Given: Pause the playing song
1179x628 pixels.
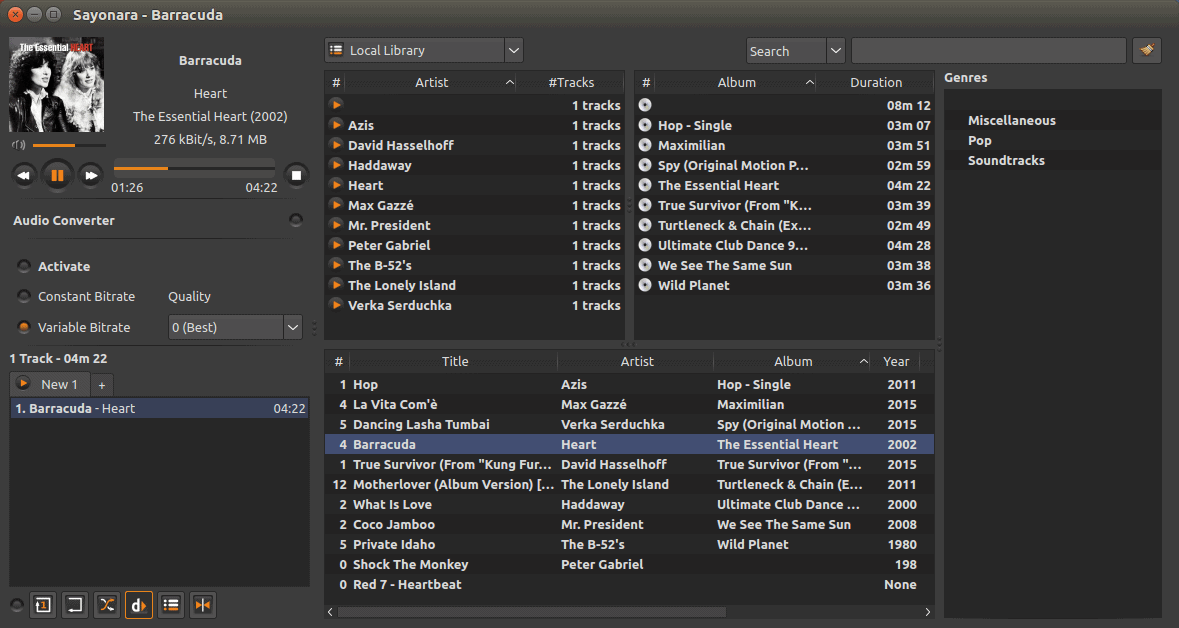Looking at the screenshot, I should pos(57,176).
